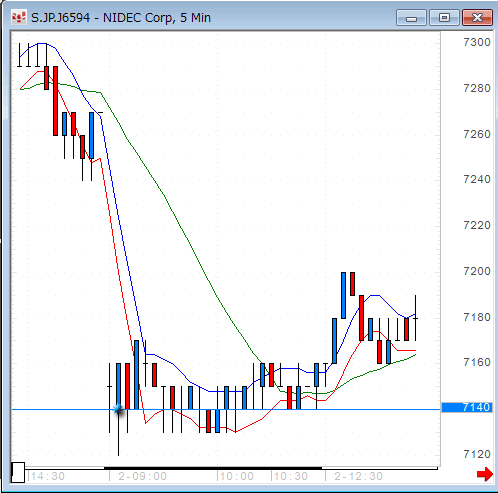Screen dimensions: 498x493
Task: Click the 14:30 time axis label
Action: tap(47, 476)
